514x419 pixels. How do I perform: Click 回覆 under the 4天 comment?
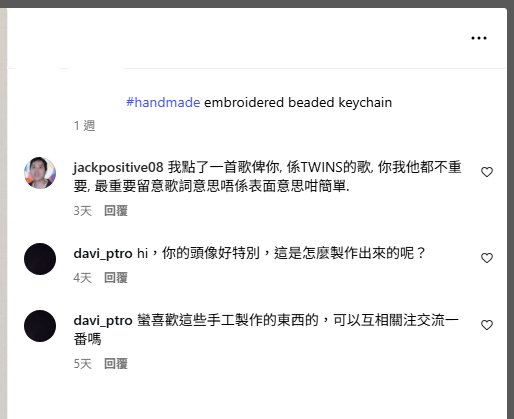[x=116, y=278]
